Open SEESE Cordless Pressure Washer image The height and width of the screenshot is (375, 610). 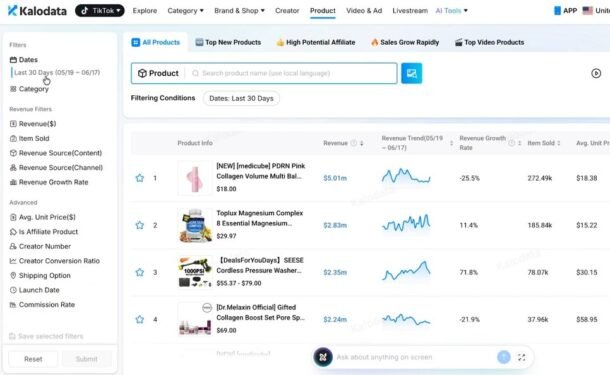point(195,272)
